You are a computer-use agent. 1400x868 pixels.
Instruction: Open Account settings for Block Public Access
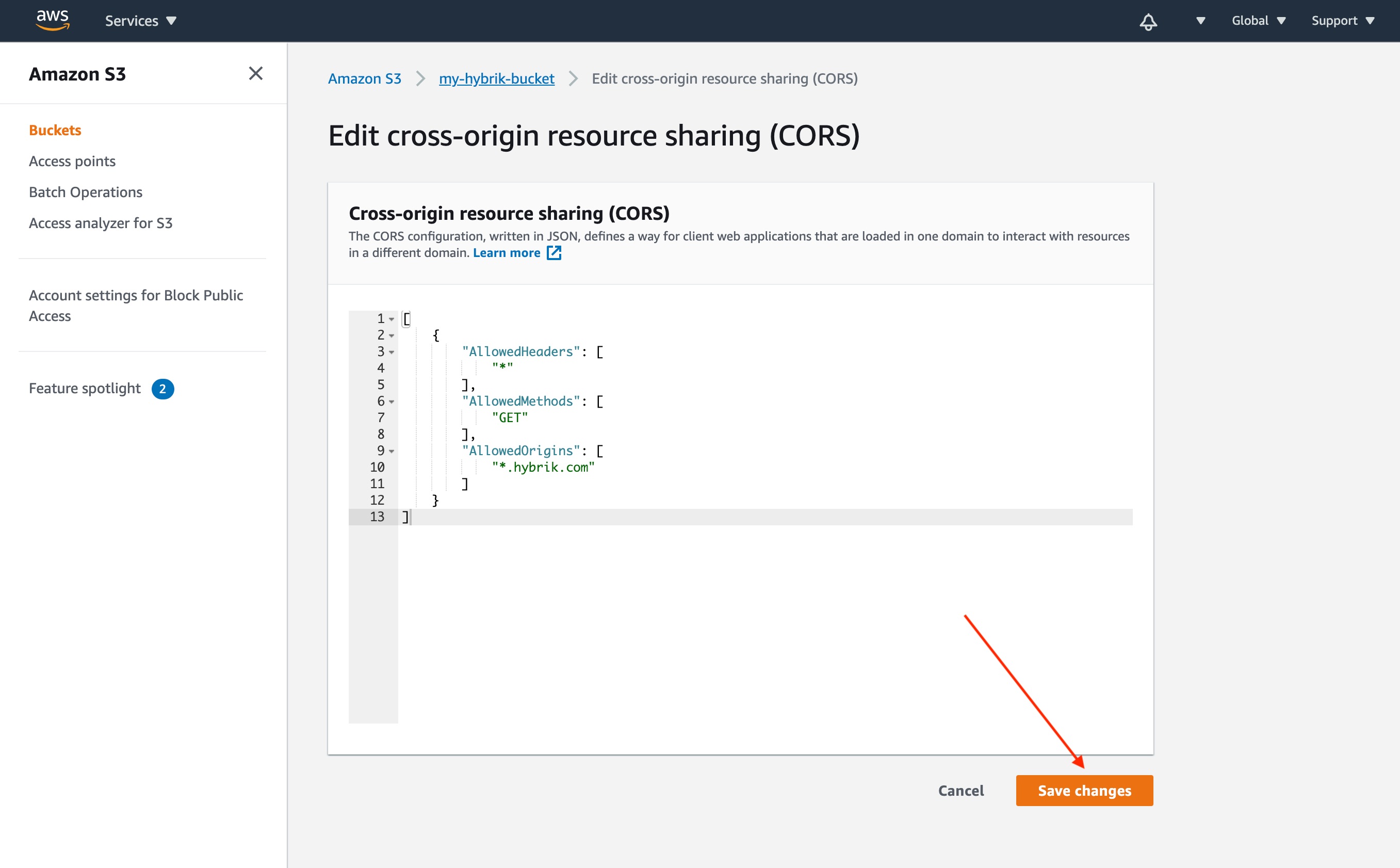point(136,306)
